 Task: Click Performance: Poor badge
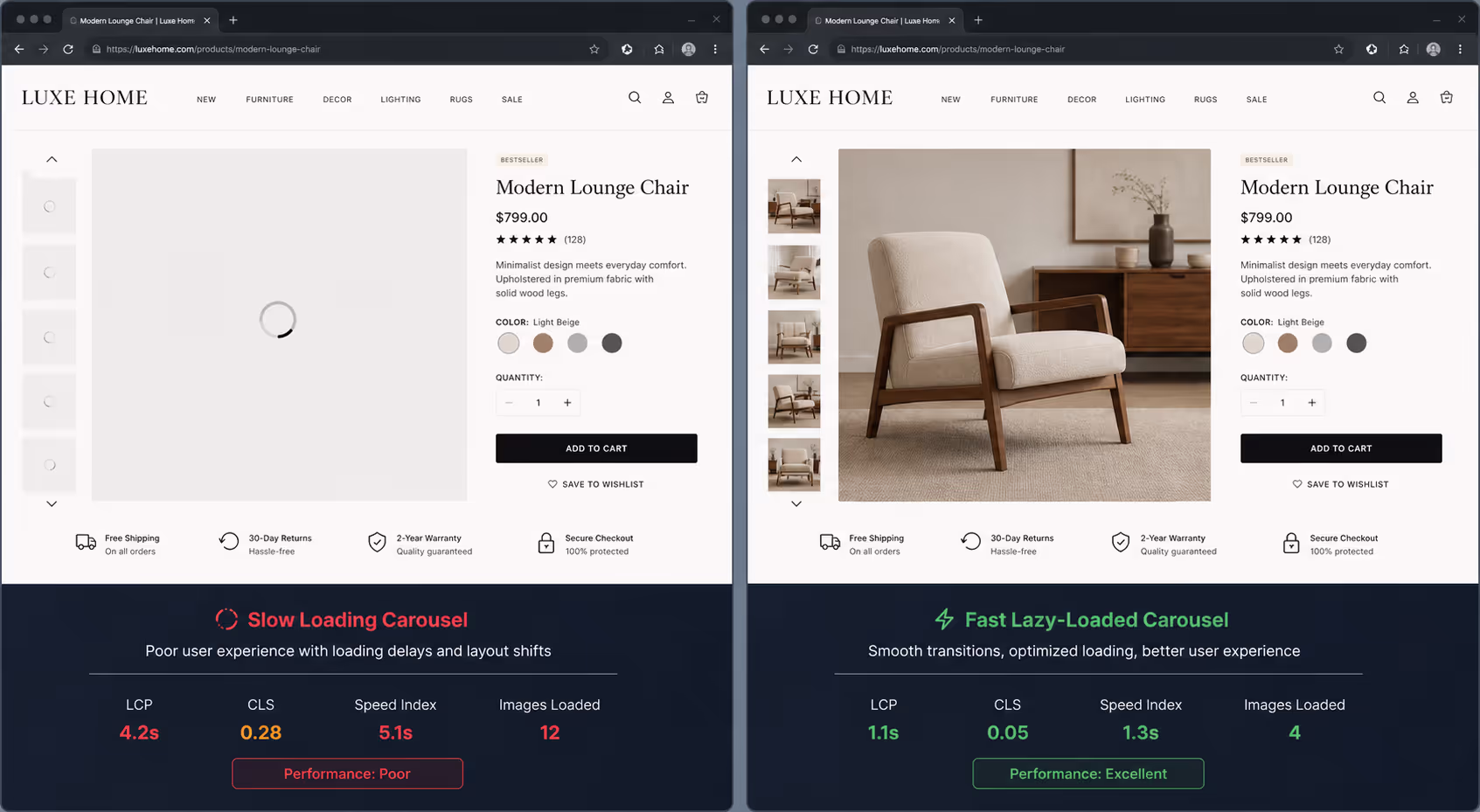(x=347, y=774)
